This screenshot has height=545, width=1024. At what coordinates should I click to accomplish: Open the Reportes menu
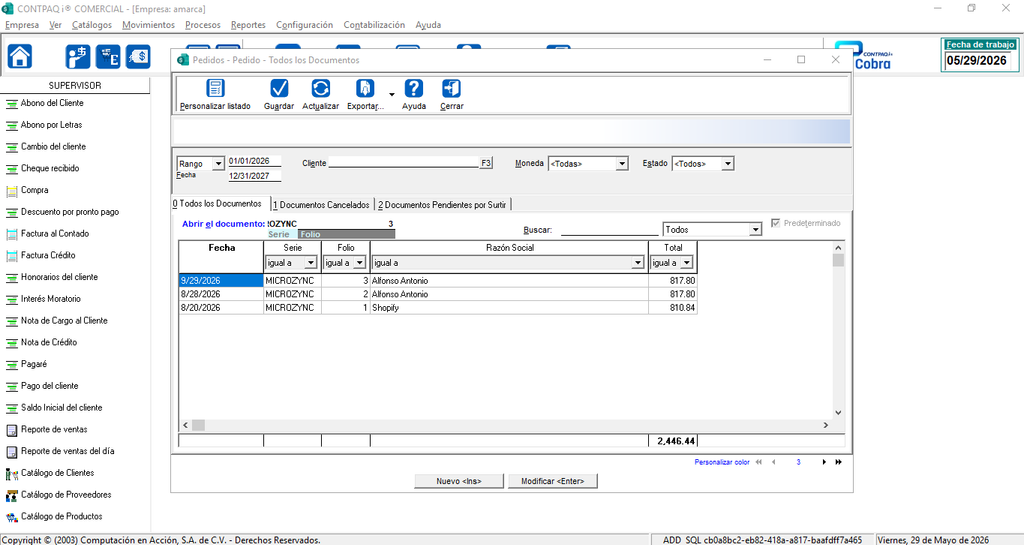click(x=248, y=25)
